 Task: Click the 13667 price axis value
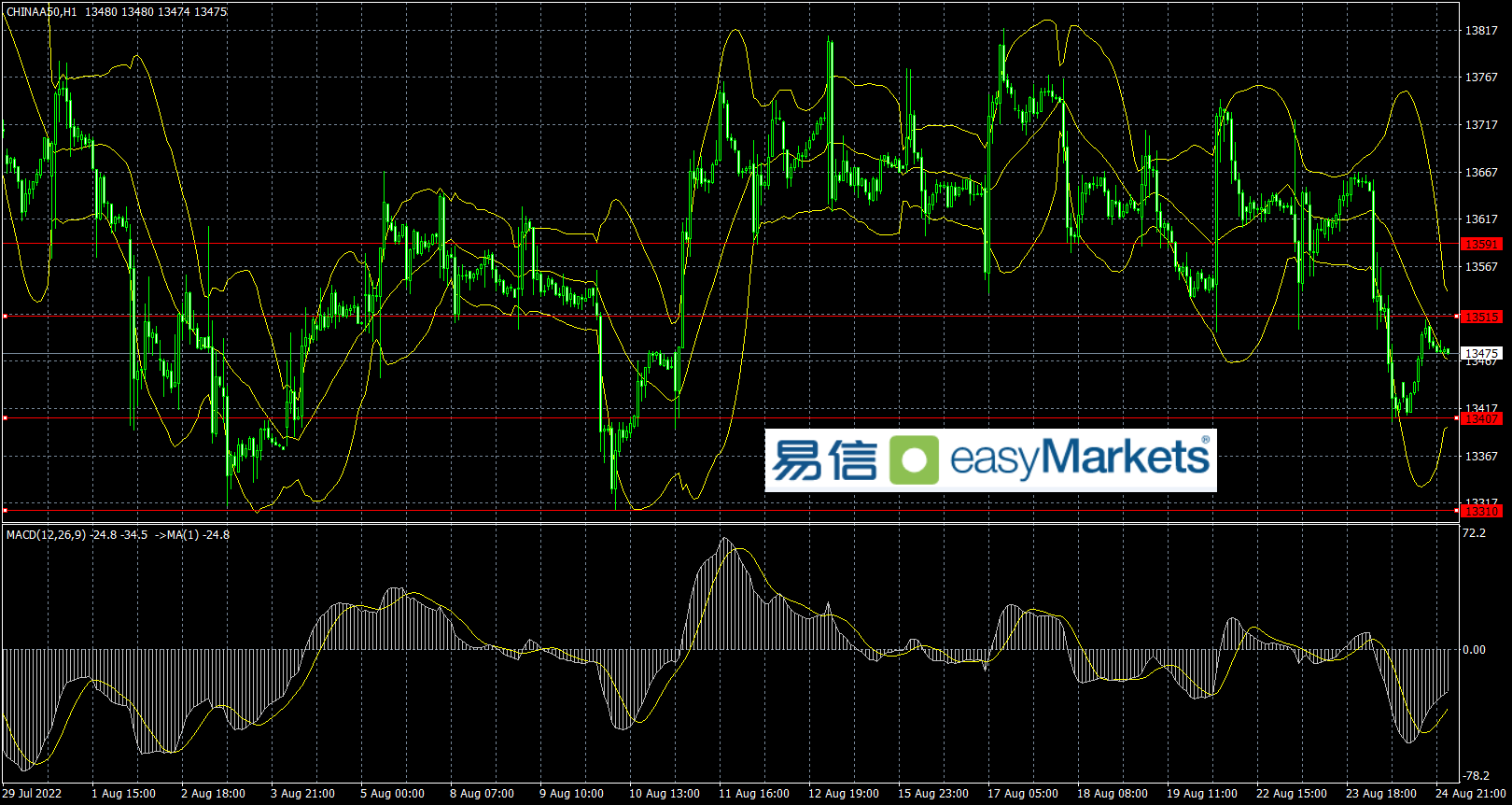(1481, 172)
